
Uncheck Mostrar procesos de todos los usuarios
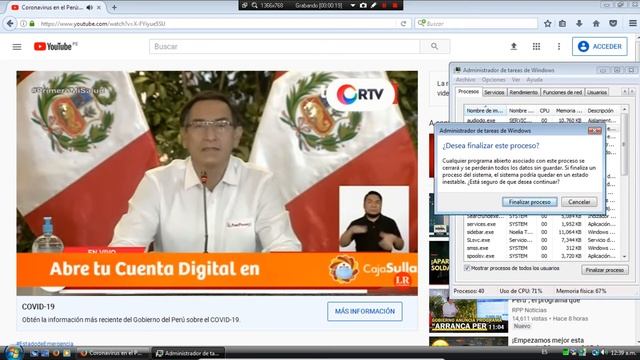[x=467, y=268]
